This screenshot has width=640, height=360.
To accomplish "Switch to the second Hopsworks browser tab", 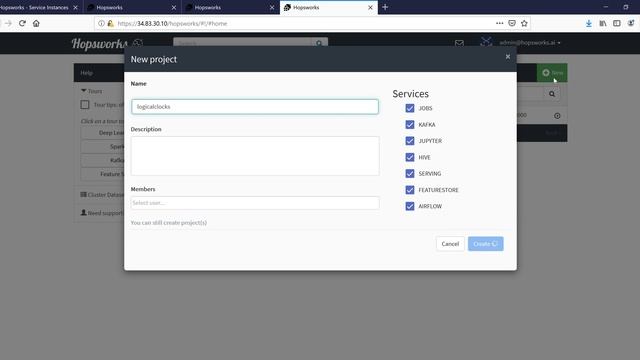I will (133, 7).
